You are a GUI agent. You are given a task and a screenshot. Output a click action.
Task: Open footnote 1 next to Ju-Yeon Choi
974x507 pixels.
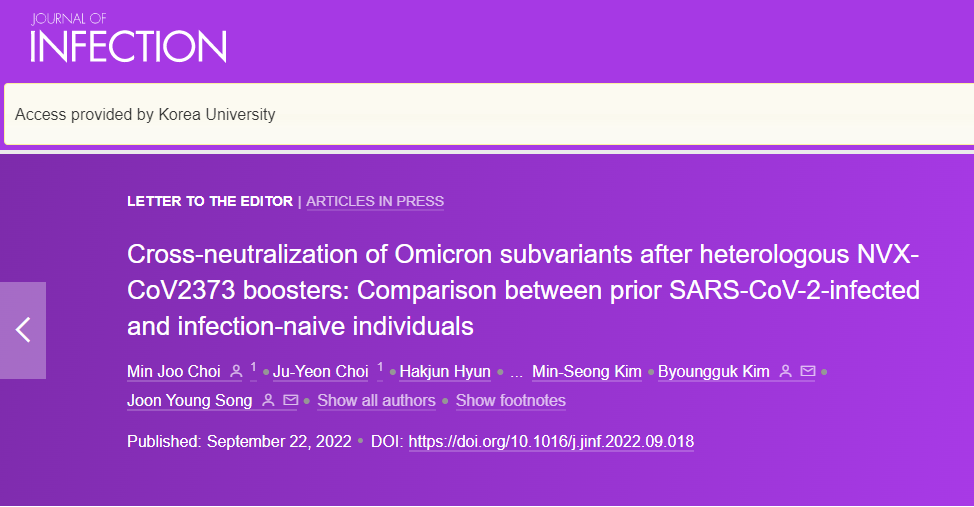pos(380,368)
